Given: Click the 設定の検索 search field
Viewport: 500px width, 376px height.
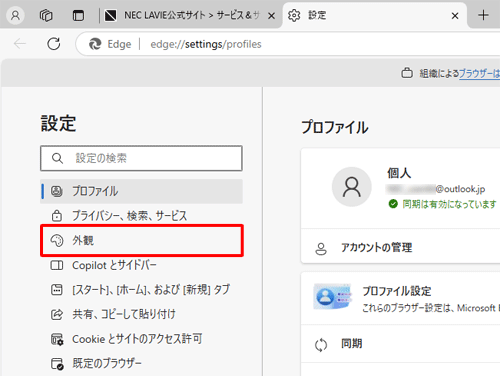Looking at the screenshot, I should tap(141, 158).
